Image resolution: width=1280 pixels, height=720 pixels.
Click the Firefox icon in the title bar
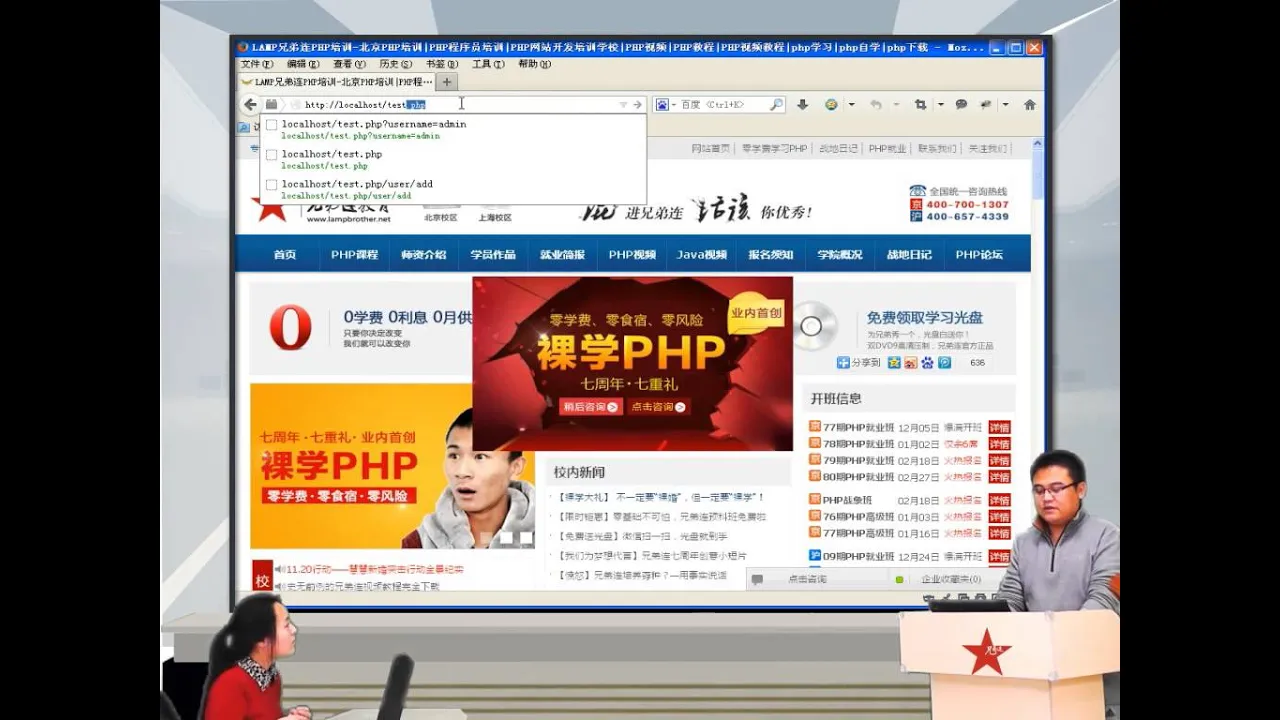coord(243,47)
